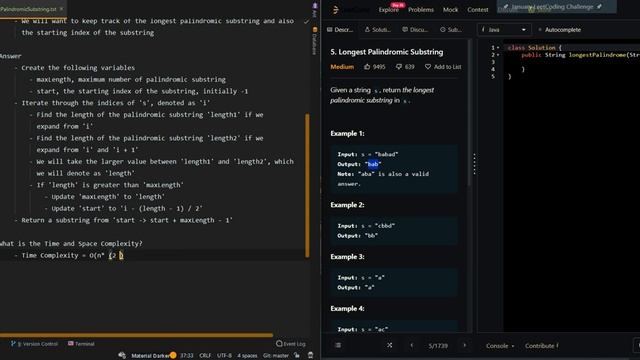Image resolution: width=640 pixels, height=360 pixels.
Task: Click the IDE editor vertical scrollbar
Action: click(x=307, y=186)
